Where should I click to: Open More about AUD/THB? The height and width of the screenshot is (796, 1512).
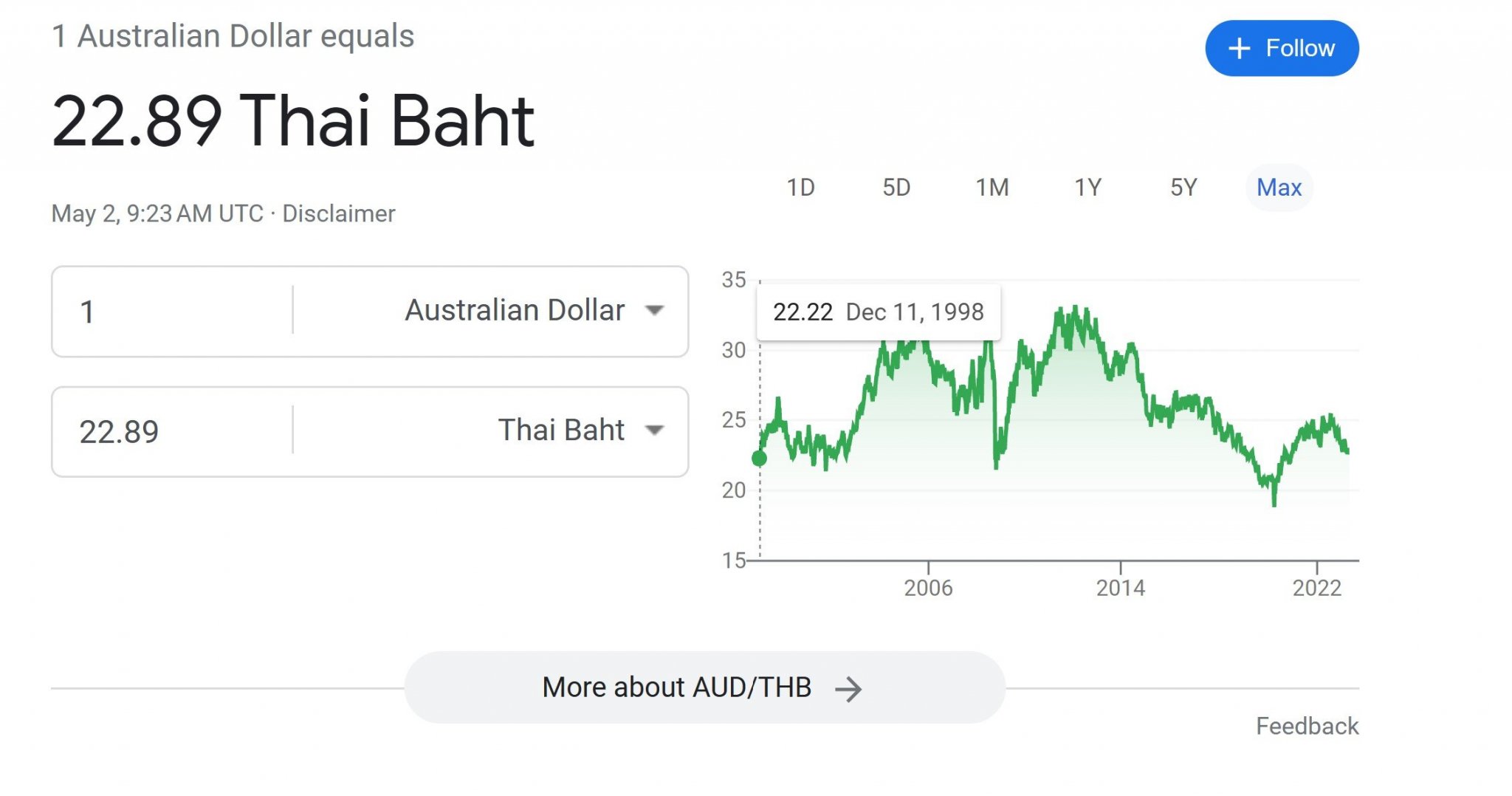(705, 687)
